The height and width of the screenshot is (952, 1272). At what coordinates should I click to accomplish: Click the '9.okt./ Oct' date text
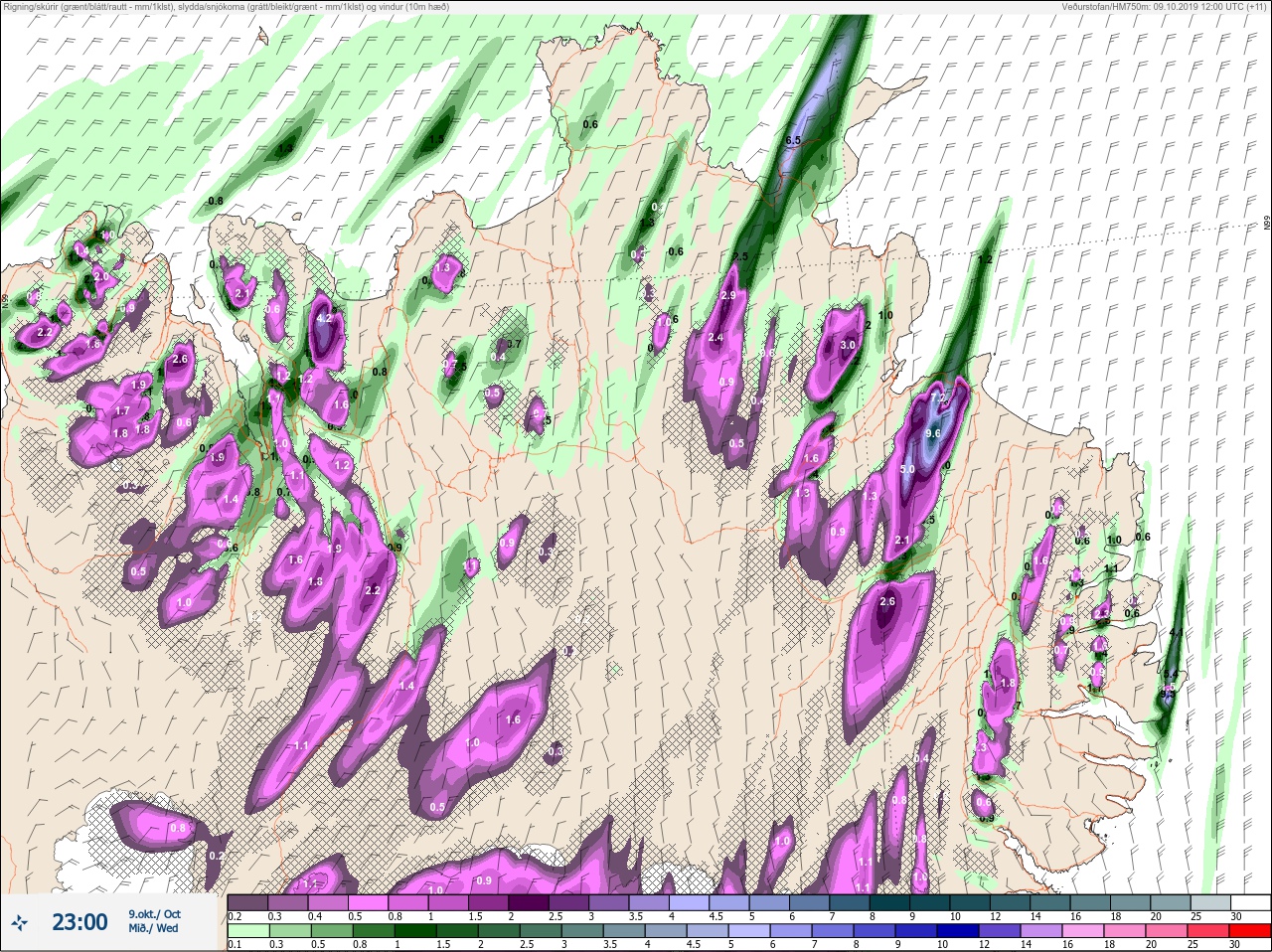[154, 913]
